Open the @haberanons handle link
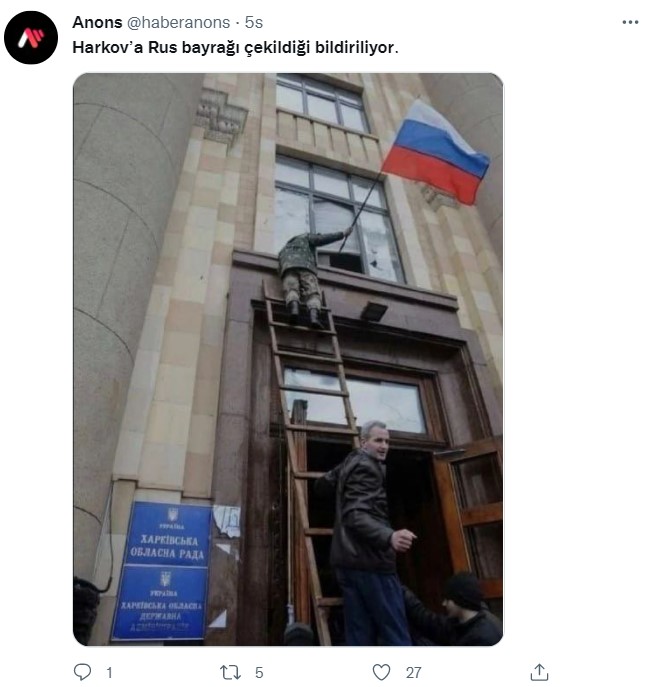Viewport: 648px width, 687px height. [x=178, y=22]
